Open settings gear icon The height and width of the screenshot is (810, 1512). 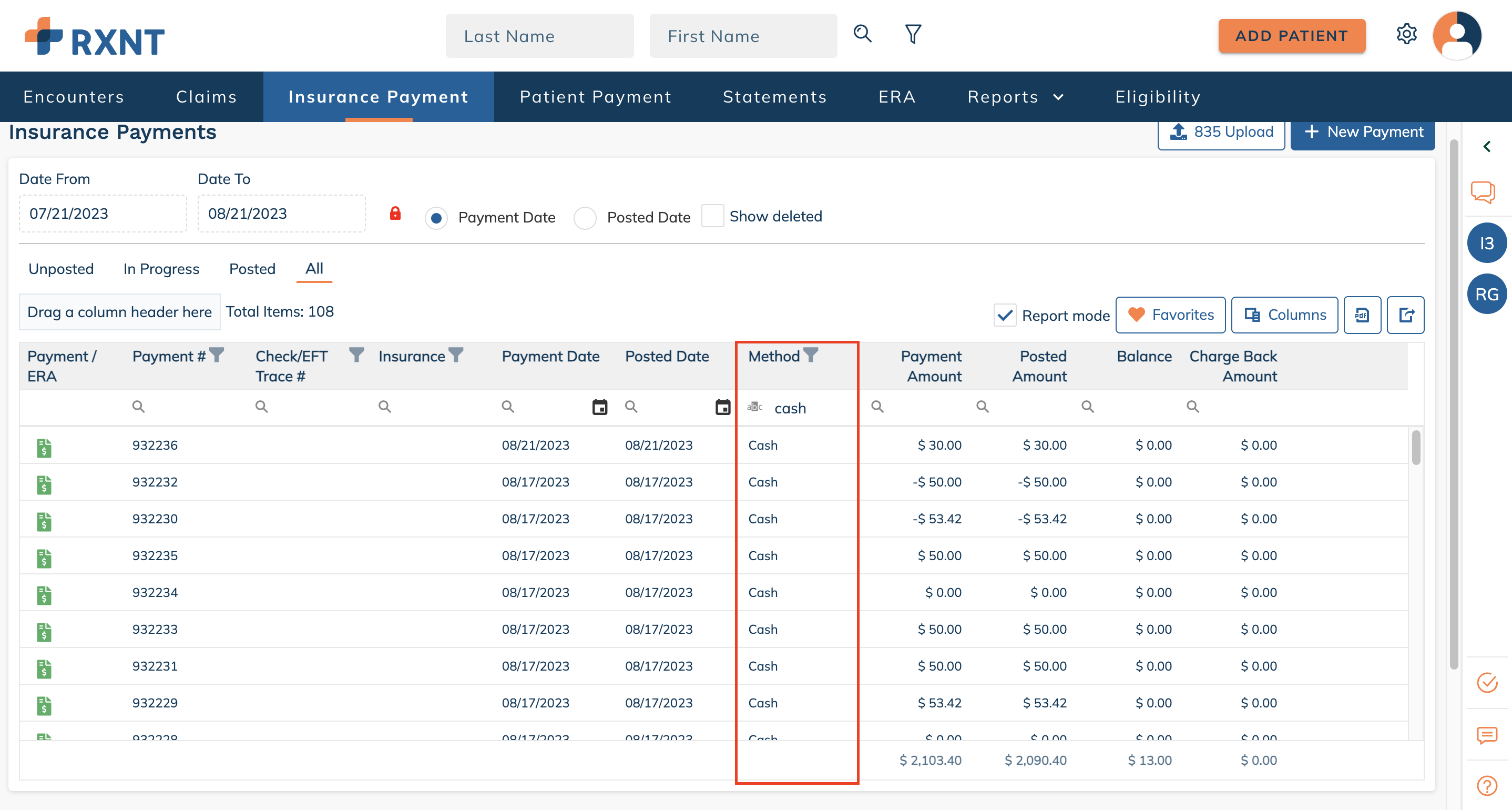click(x=1406, y=34)
